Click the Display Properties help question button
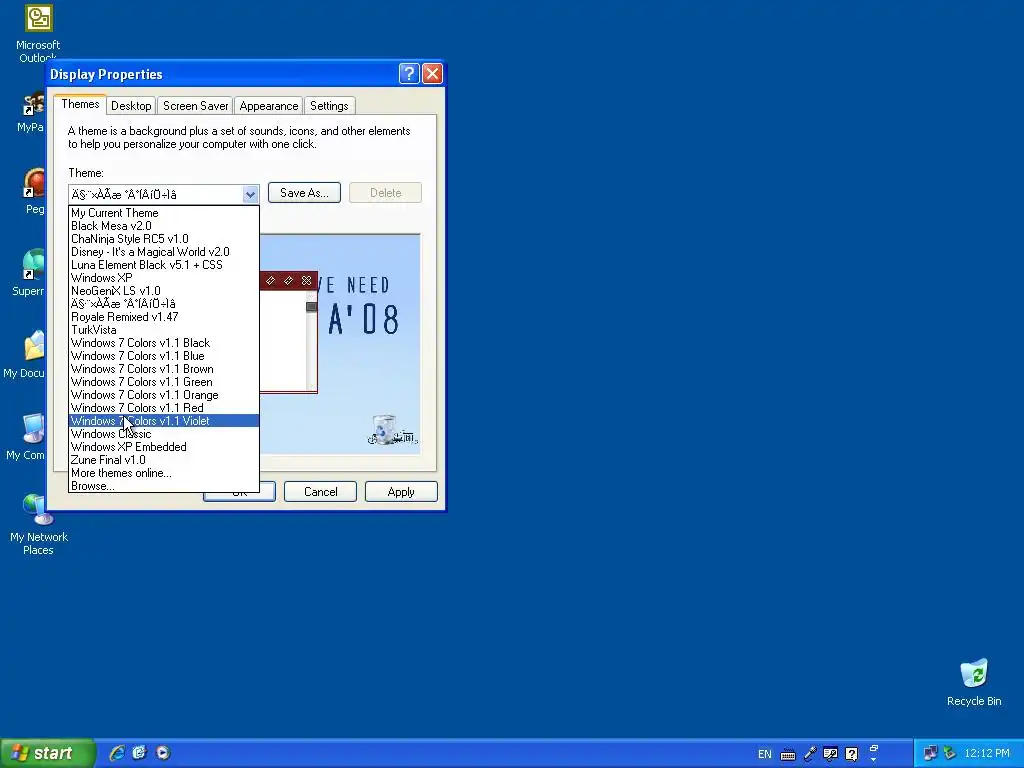Viewport: 1024px width, 768px height. click(x=409, y=73)
